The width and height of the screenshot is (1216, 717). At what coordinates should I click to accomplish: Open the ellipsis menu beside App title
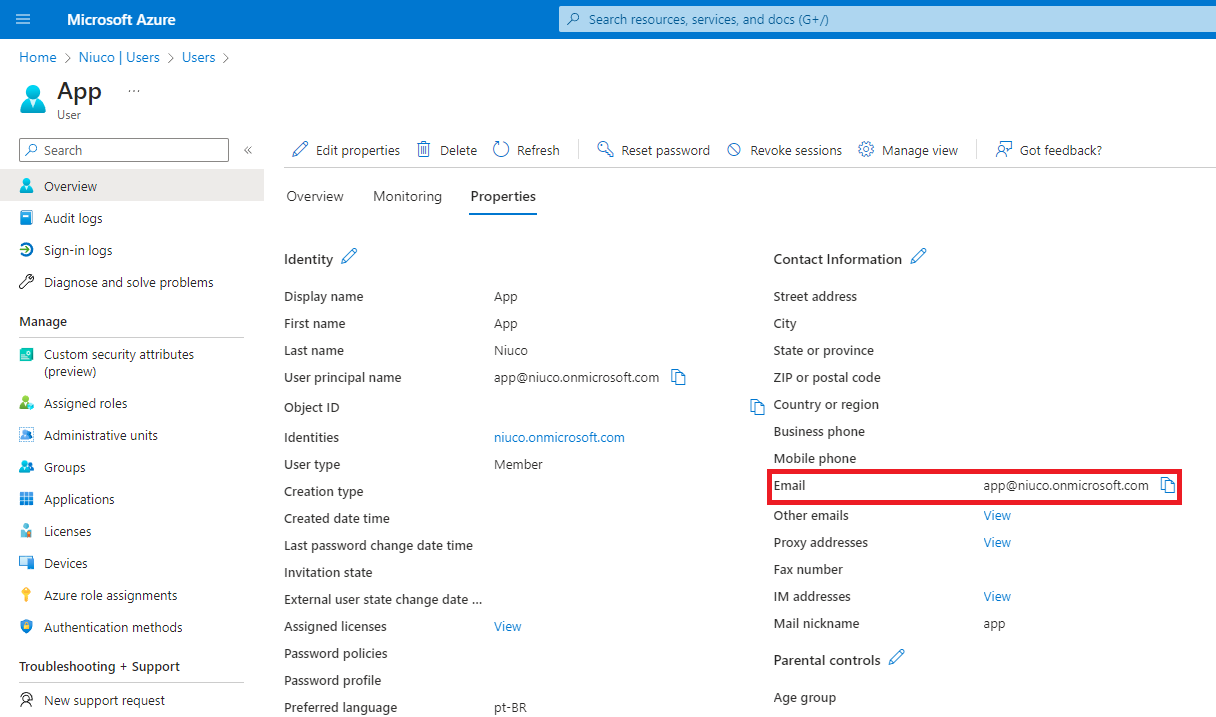(x=134, y=91)
